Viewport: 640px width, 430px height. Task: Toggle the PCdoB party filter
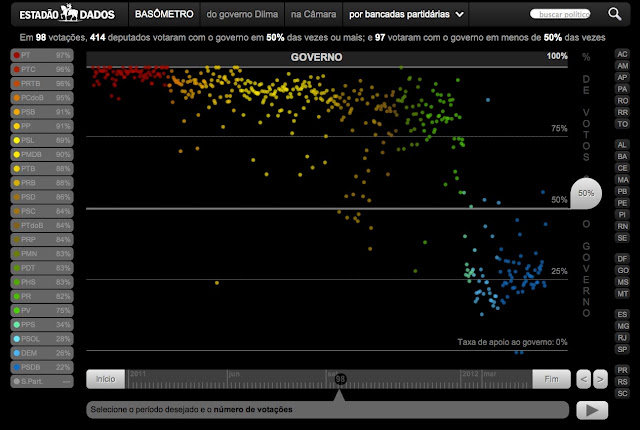[x=42, y=98]
